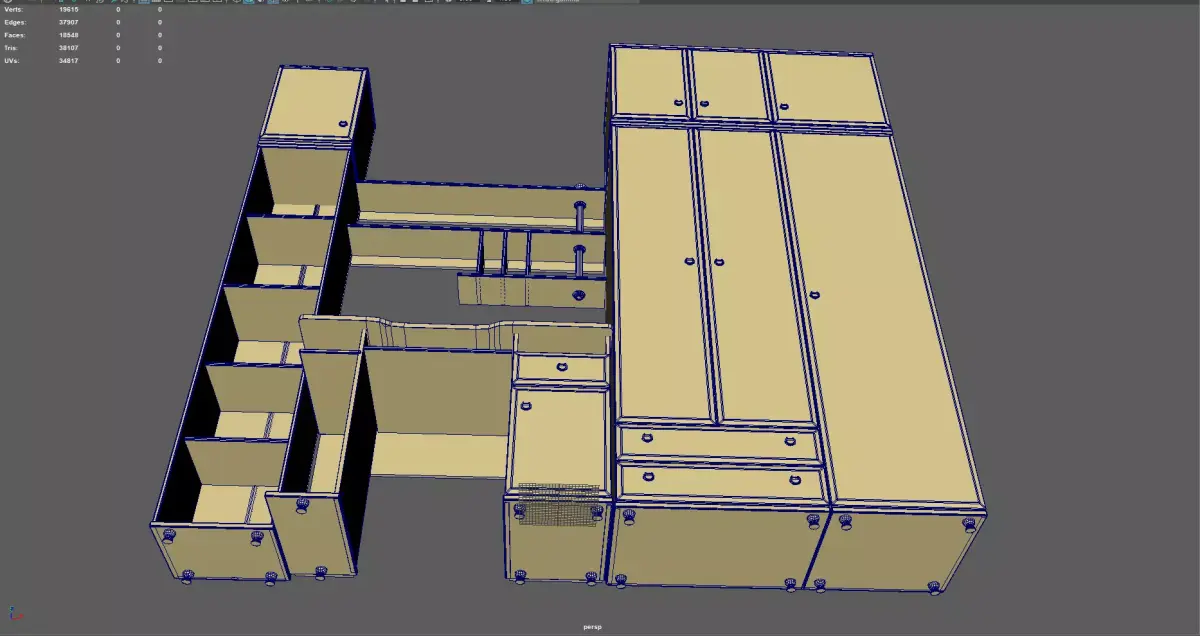Select the lower drawer beneath the double wardrobe doors
This screenshot has height=636, width=1200.
click(x=721, y=480)
